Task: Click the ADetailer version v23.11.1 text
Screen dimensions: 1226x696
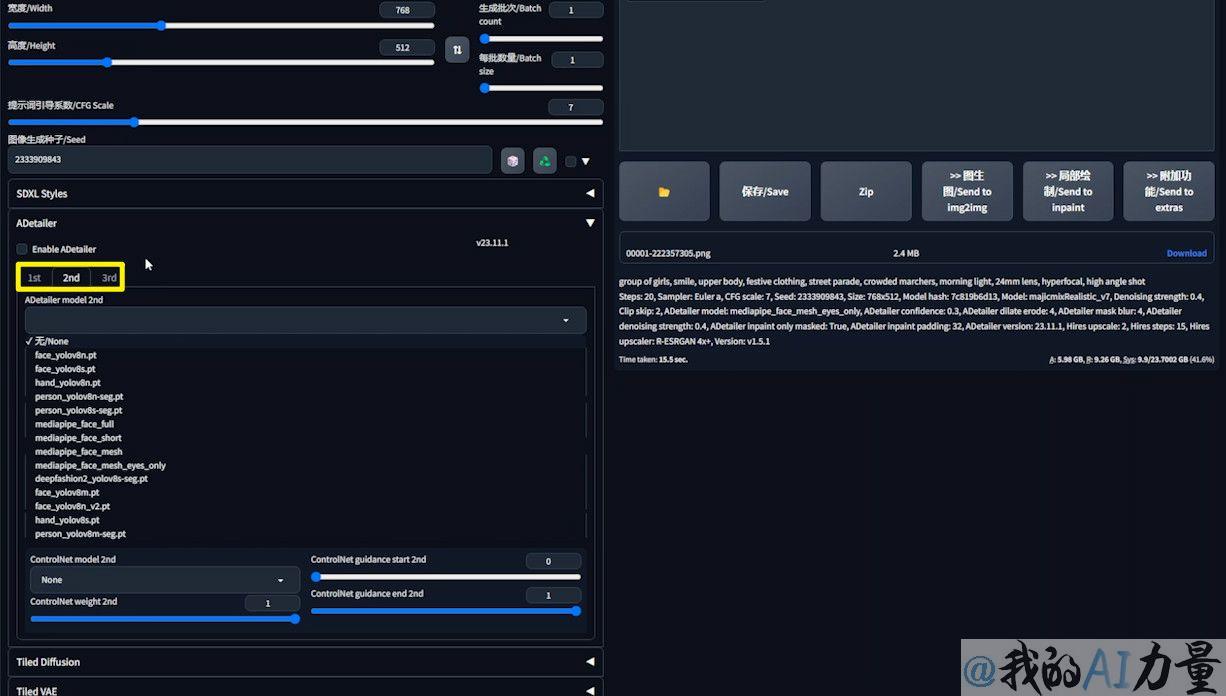Action: 492,243
